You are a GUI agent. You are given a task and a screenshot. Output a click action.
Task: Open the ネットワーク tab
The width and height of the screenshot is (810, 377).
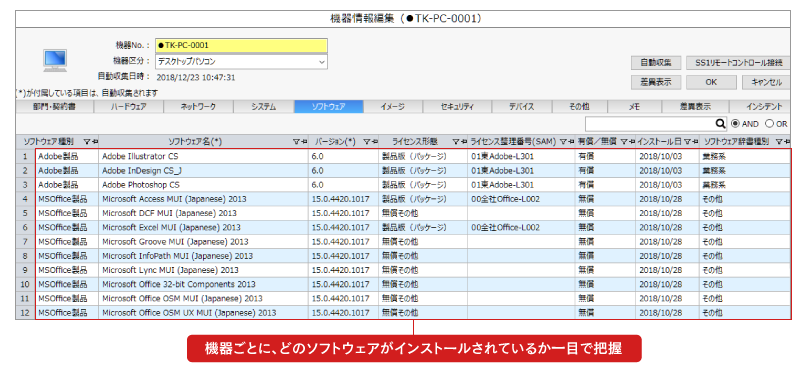(198, 107)
